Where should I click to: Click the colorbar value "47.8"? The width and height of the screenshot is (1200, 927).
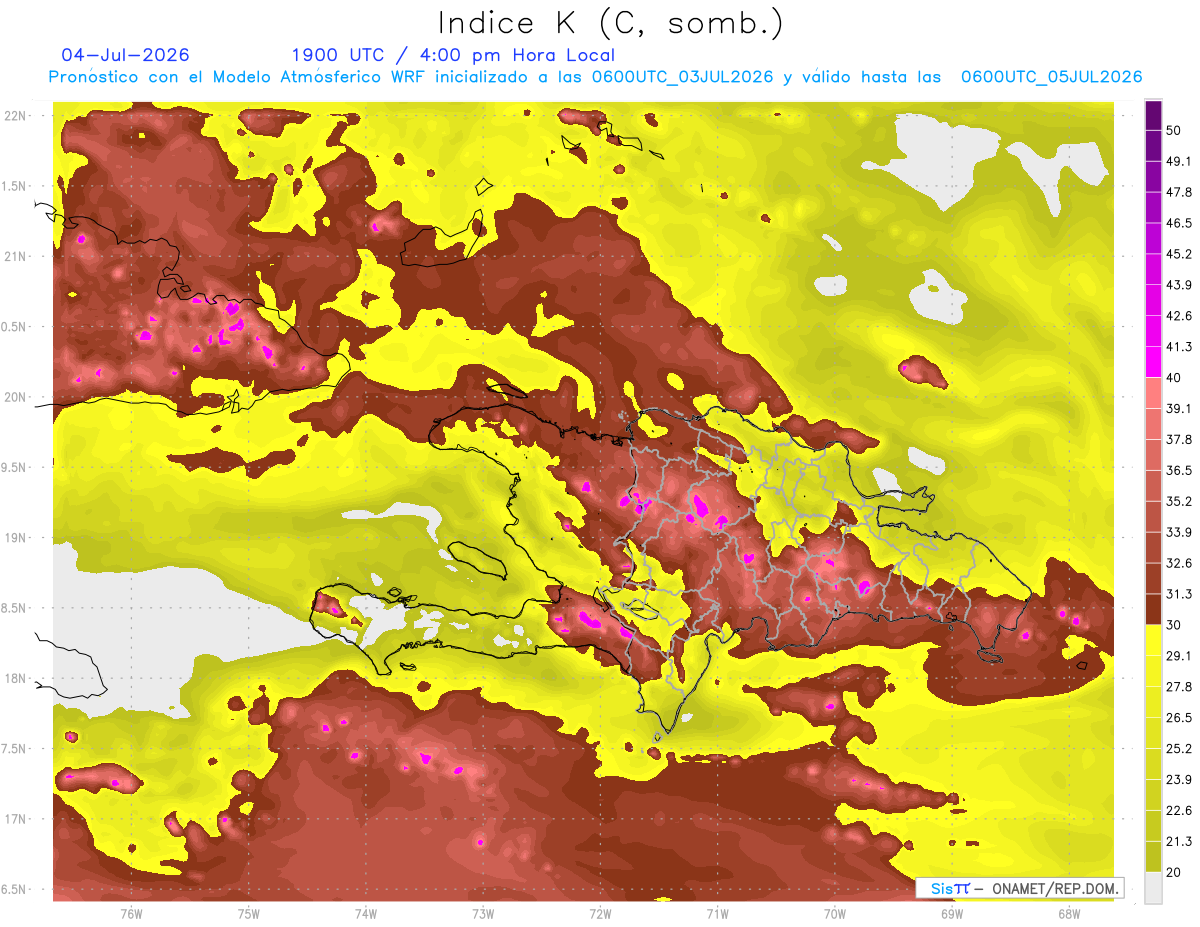point(1180,191)
